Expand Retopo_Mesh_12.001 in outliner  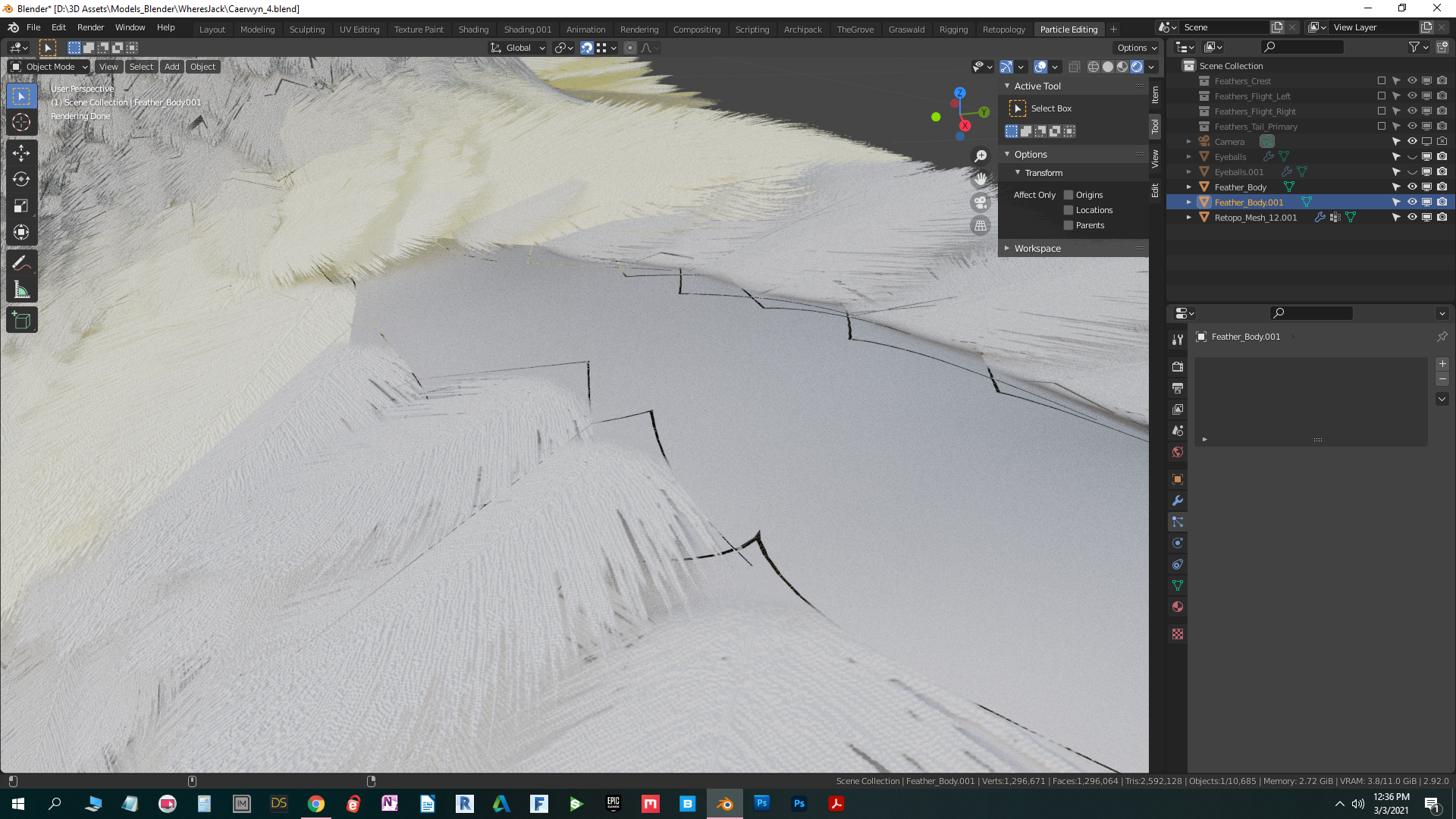tap(1189, 218)
